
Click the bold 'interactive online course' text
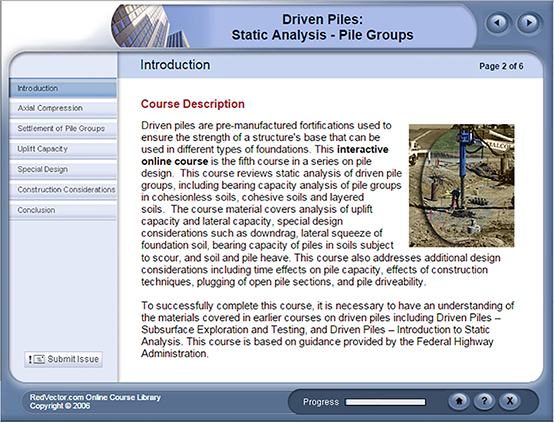click(x=265, y=155)
